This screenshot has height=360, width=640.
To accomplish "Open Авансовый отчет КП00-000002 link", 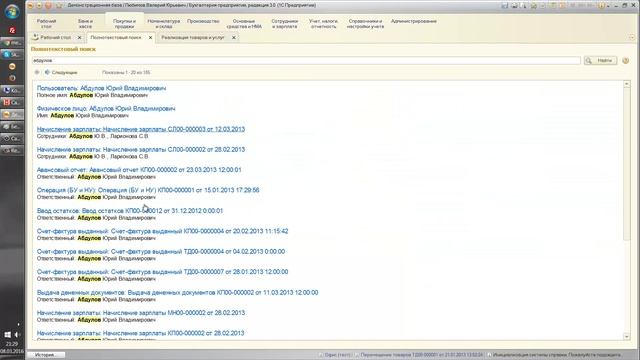I will (x=139, y=170).
